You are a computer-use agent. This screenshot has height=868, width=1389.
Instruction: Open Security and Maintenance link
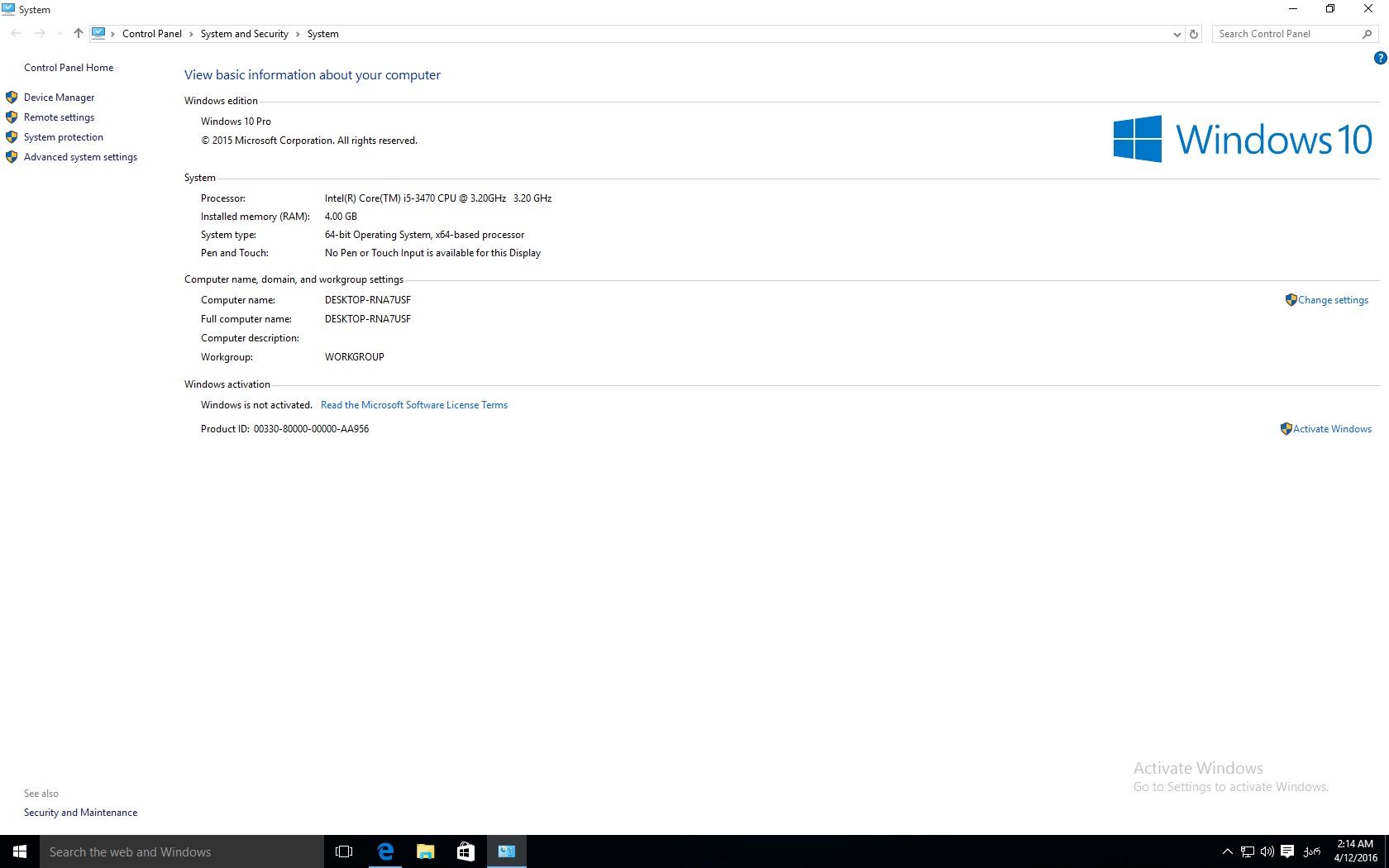click(x=80, y=813)
